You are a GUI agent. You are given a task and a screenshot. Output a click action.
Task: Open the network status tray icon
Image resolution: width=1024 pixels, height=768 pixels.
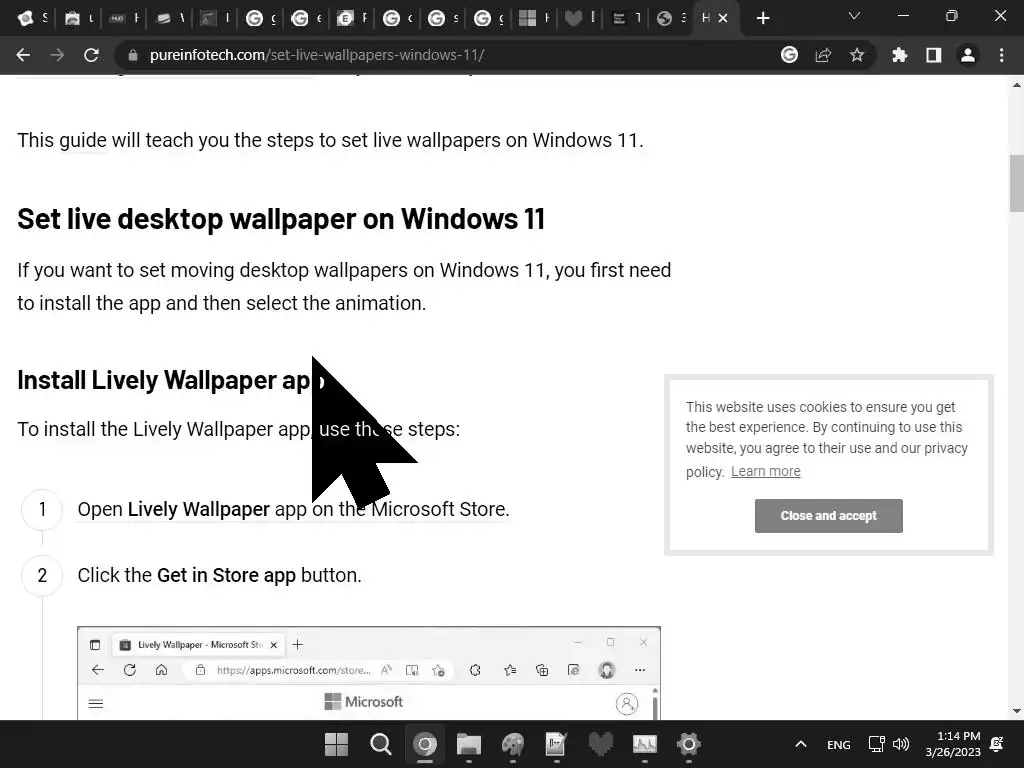tap(876, 744)
